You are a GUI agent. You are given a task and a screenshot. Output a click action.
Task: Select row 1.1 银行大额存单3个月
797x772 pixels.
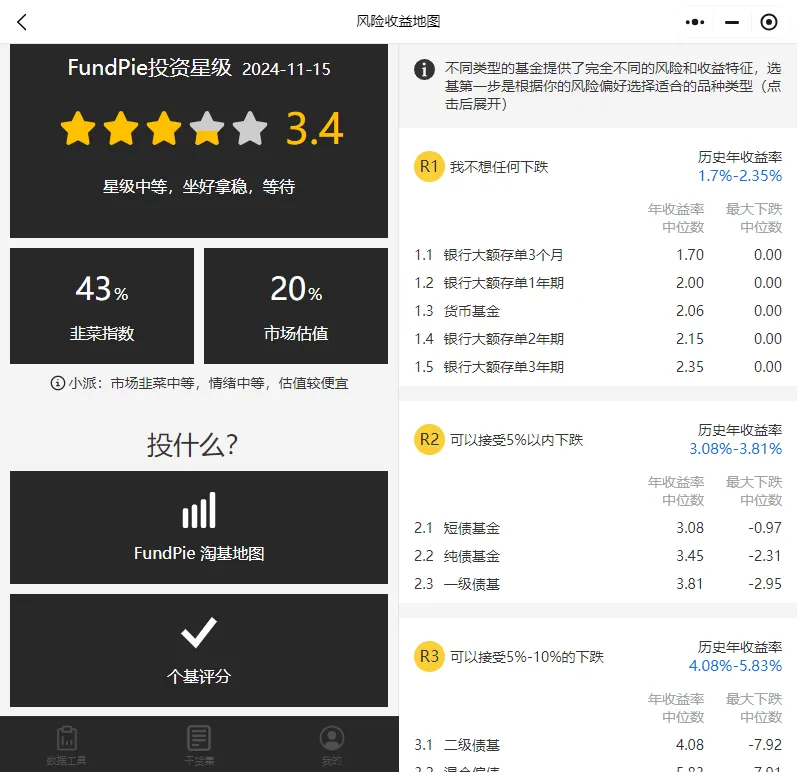(x=598, y=255)
